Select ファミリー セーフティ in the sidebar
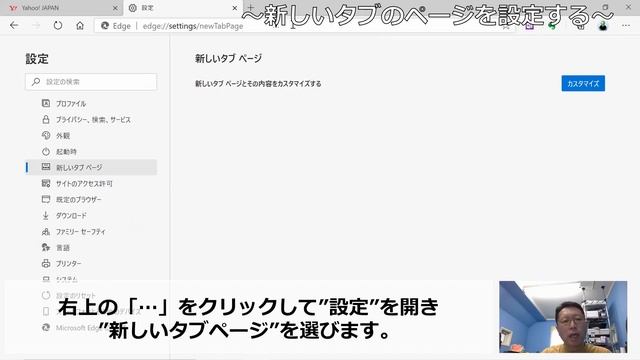This screenshot has height=360, width=640. click(x=91, y=231)
